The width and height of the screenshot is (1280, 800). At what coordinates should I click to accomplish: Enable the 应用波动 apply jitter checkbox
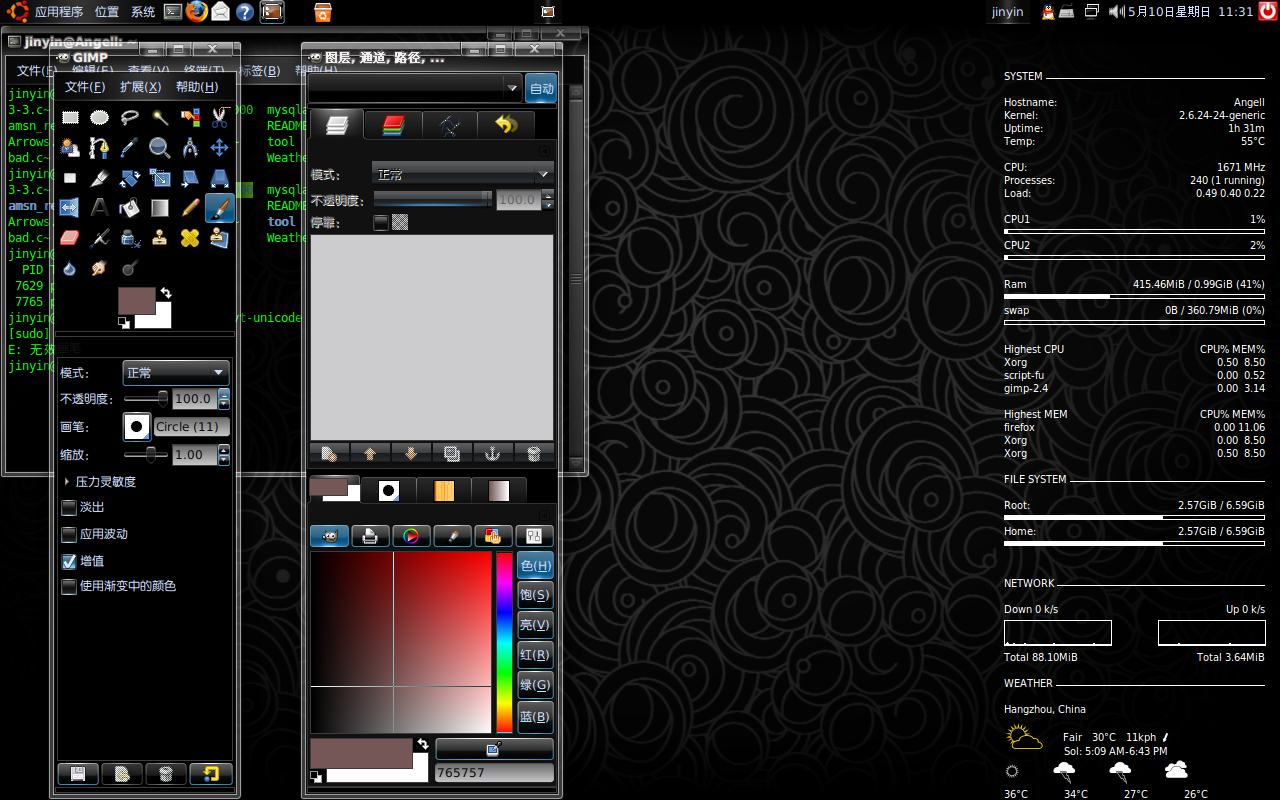point(69,534)
